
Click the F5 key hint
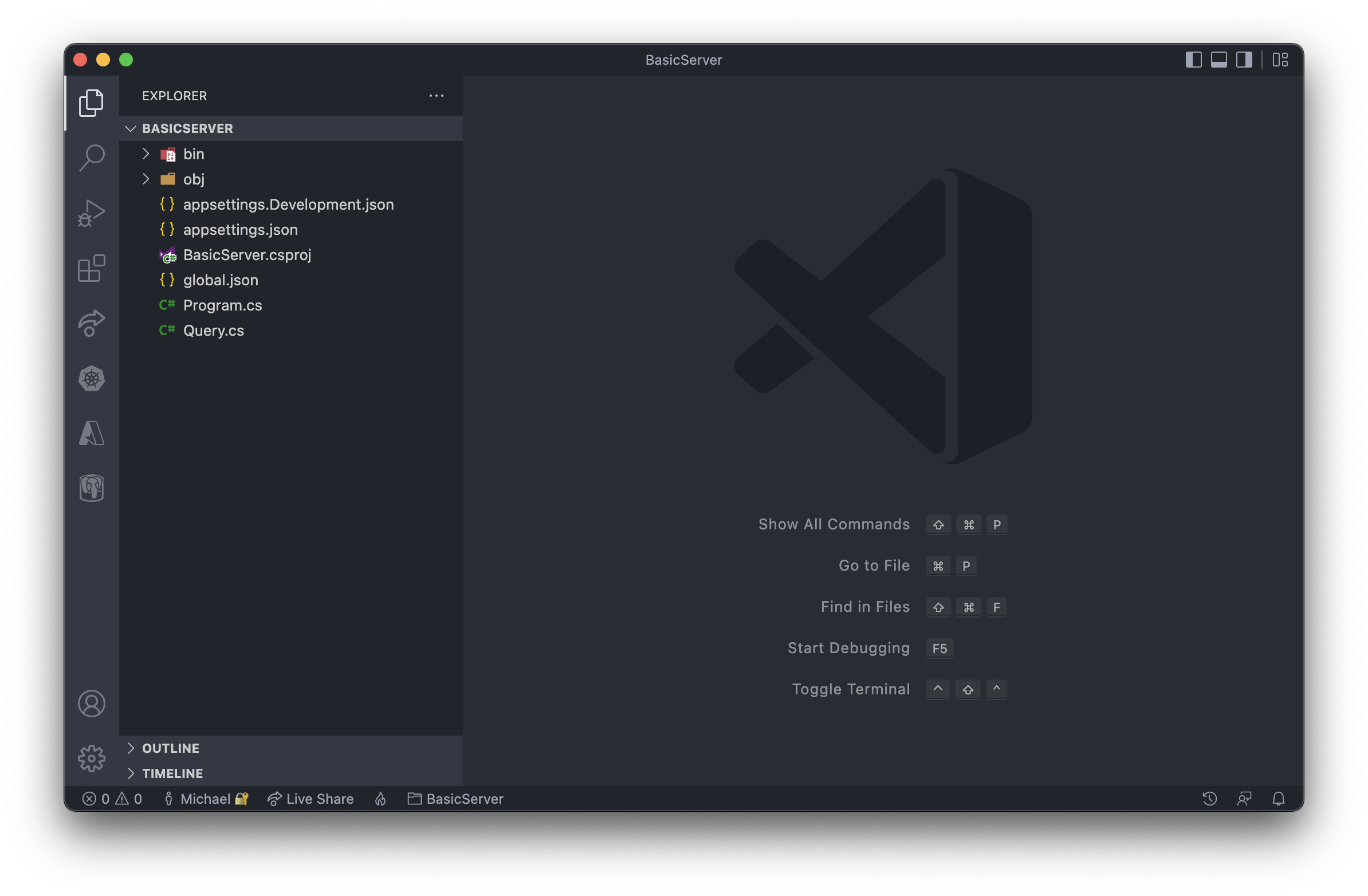click(x=939, y=649)
